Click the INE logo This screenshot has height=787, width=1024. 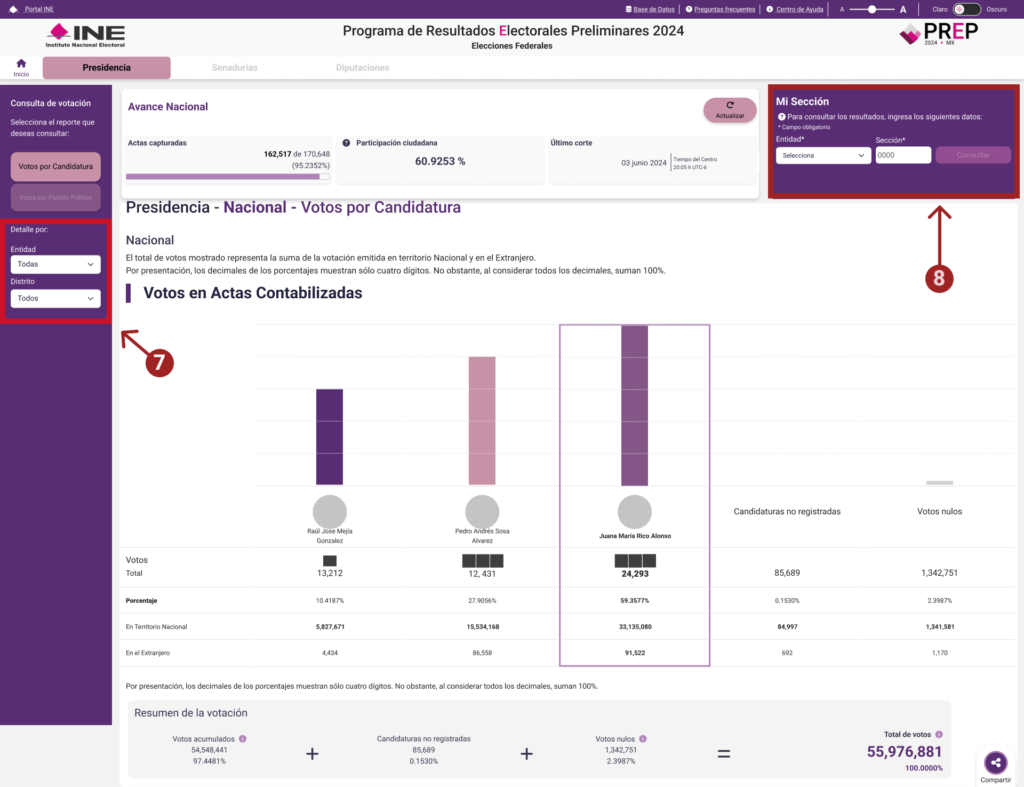(85, 36)
